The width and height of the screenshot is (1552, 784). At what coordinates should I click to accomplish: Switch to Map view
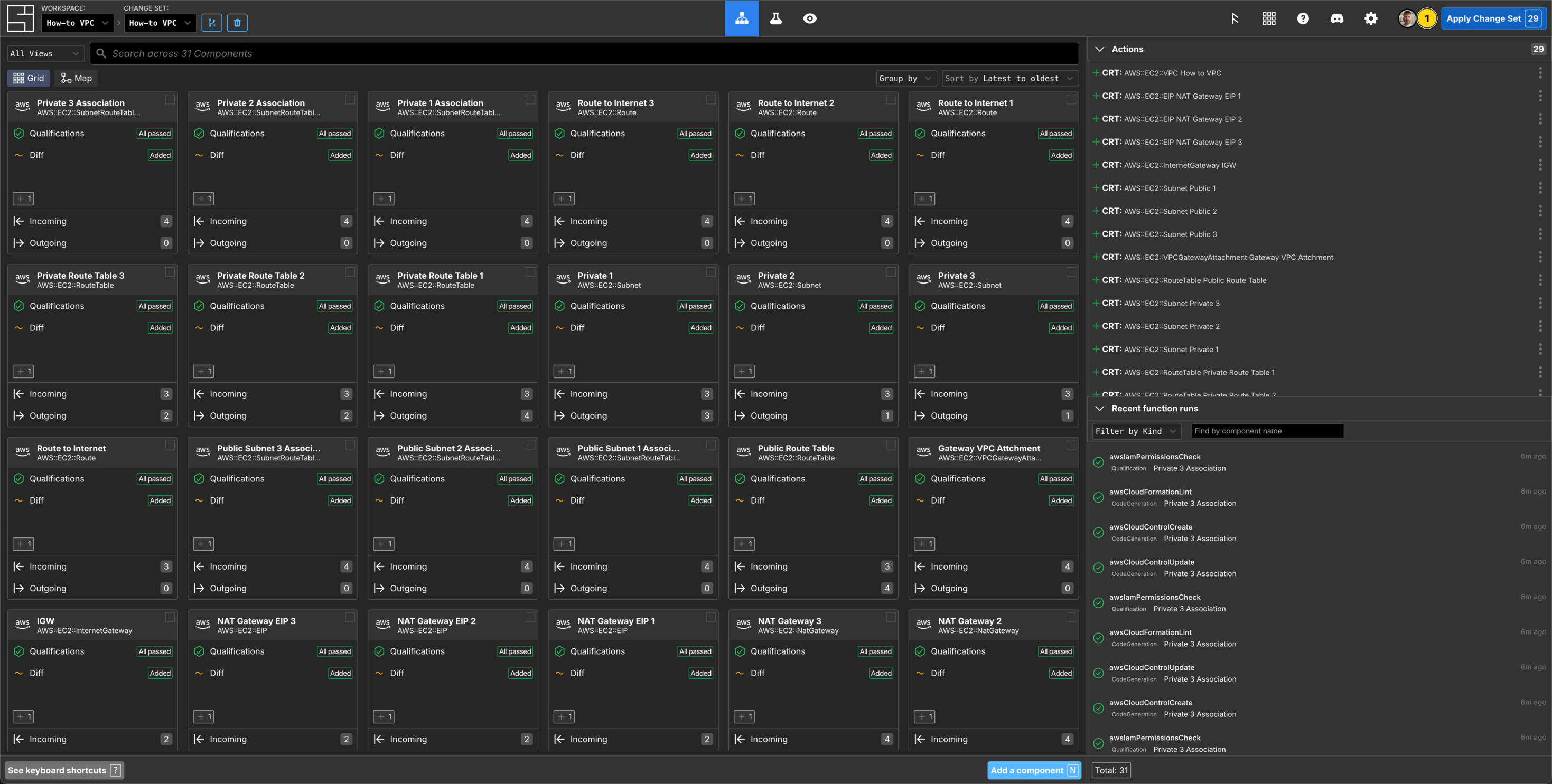[77, 78]
